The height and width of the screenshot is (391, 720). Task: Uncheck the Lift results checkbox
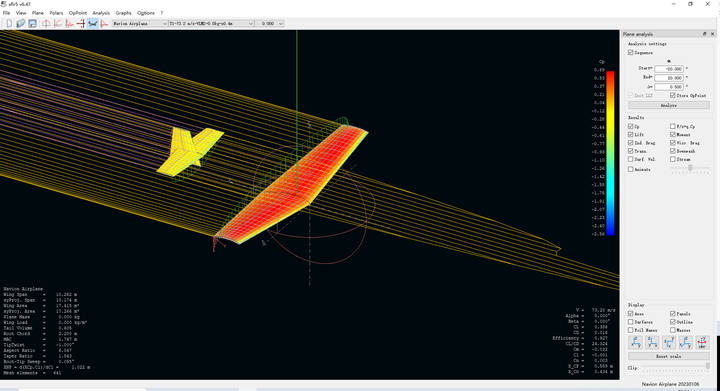point(631,134)
